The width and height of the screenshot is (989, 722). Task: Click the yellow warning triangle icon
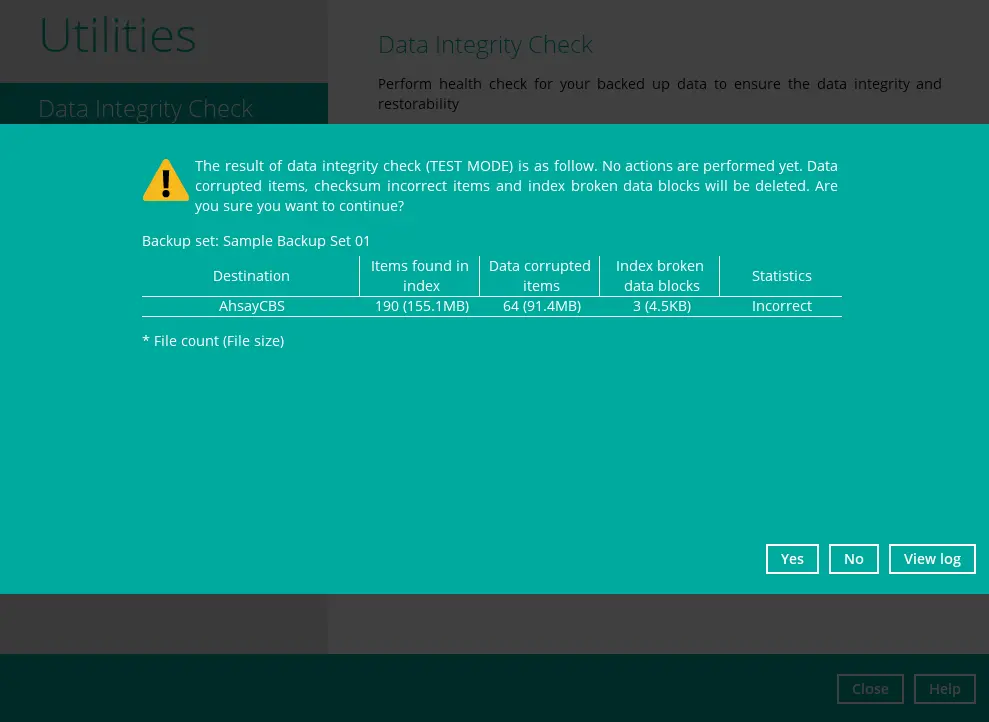(x=166, y=180)
